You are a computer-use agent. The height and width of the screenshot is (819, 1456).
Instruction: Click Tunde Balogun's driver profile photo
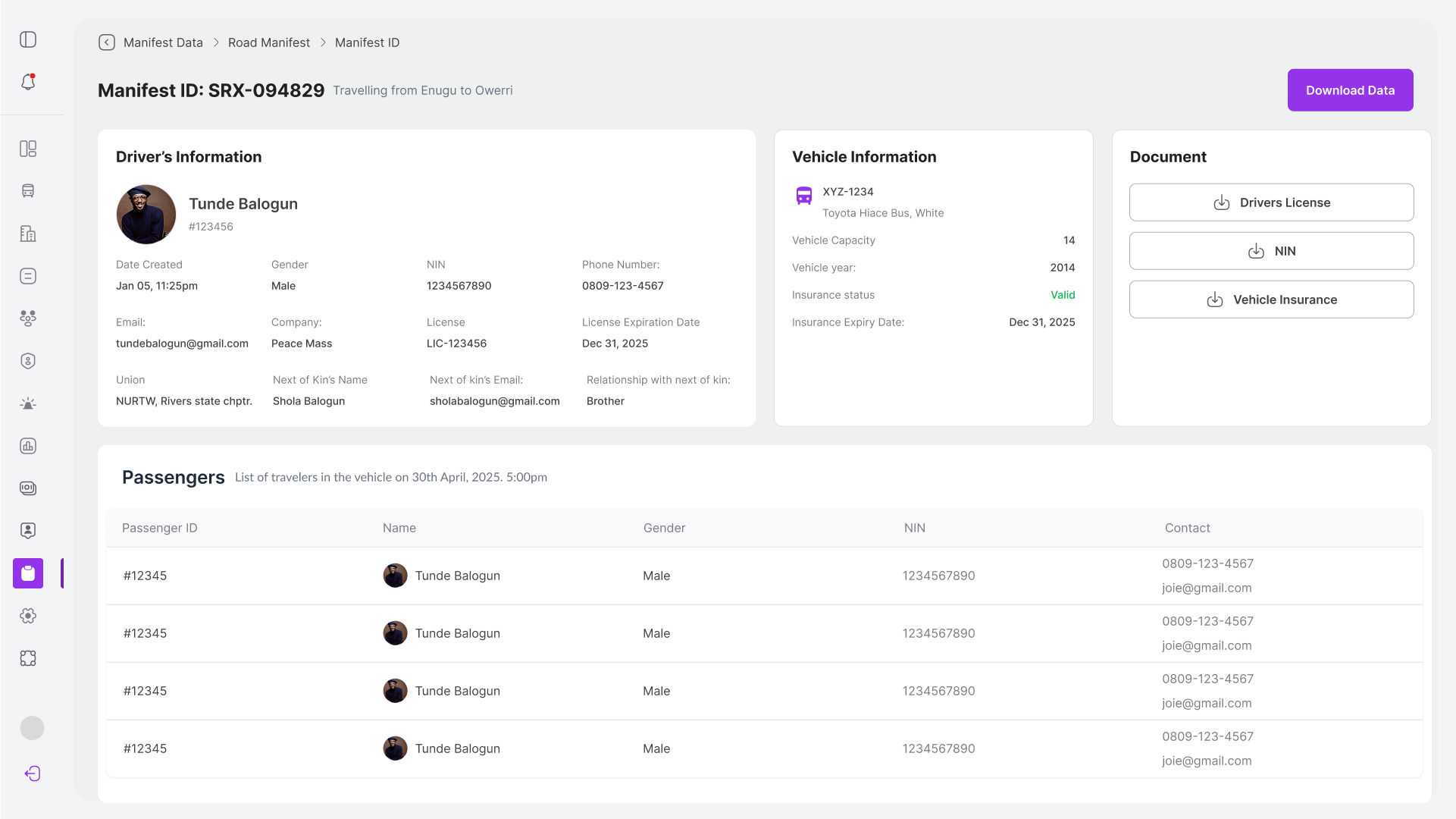tap(146, 215)
